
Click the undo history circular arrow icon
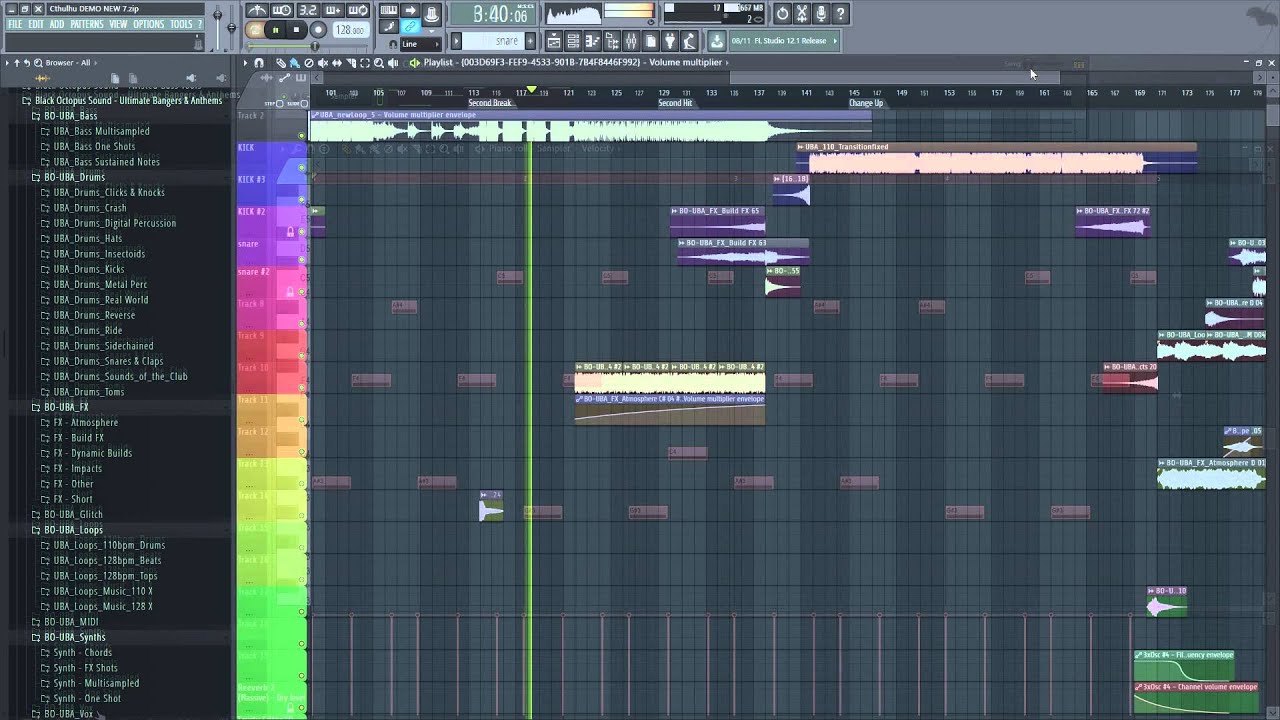pyautogui.click(x=782, y=13)
